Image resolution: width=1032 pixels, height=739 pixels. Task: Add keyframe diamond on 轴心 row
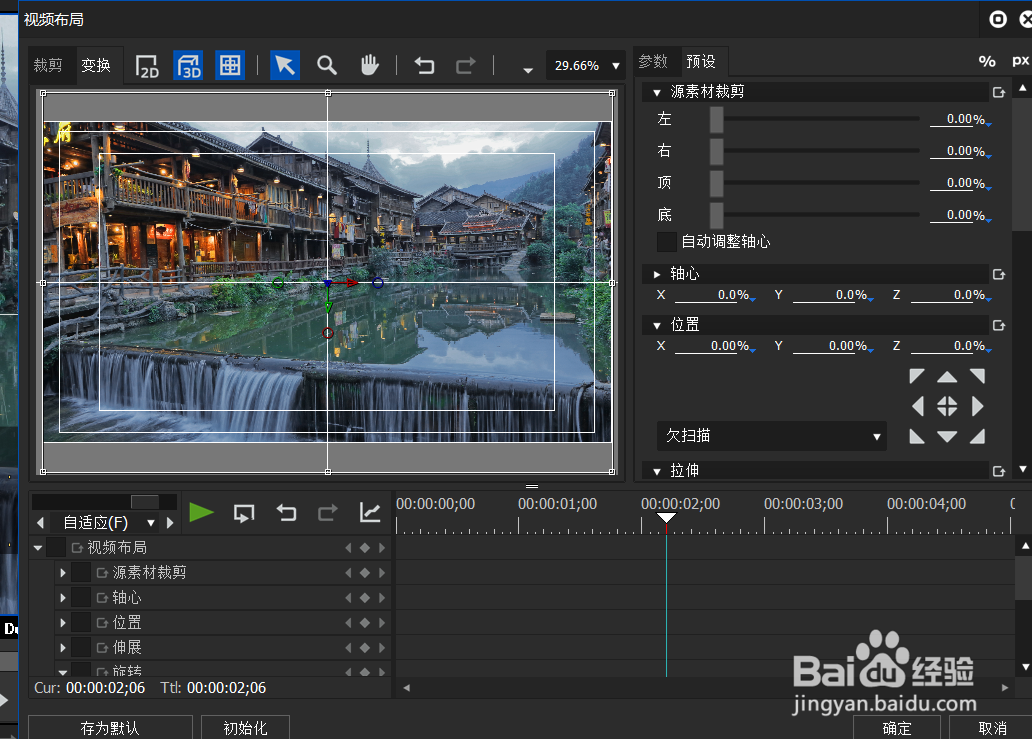(x=365, y=598)
